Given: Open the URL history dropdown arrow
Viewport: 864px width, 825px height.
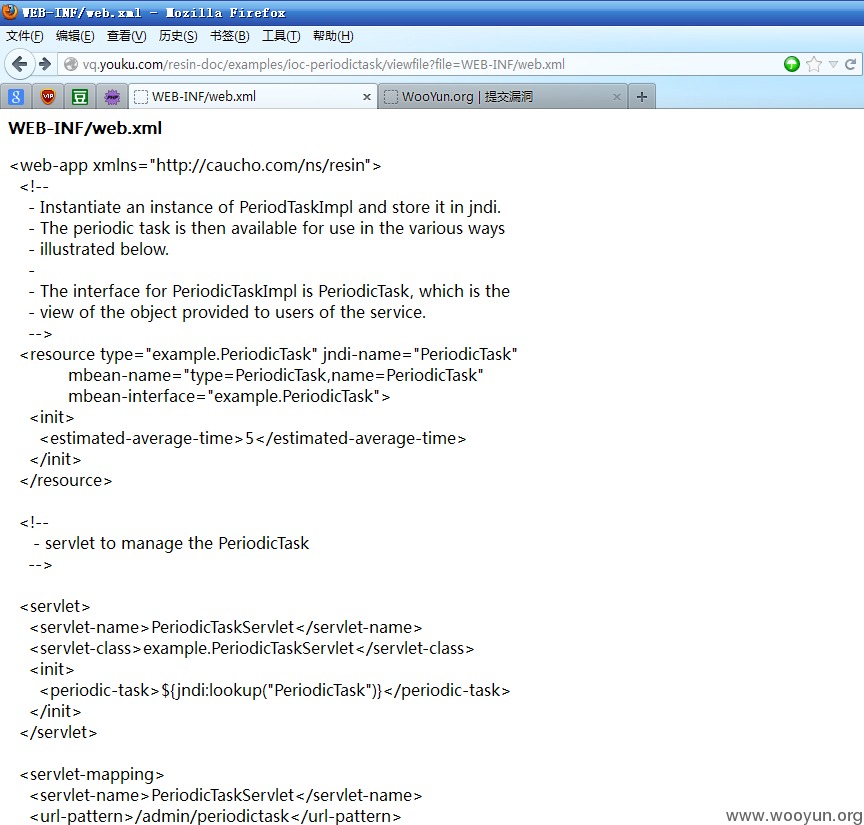Looking at the screenshot, I should click(833, 64).
